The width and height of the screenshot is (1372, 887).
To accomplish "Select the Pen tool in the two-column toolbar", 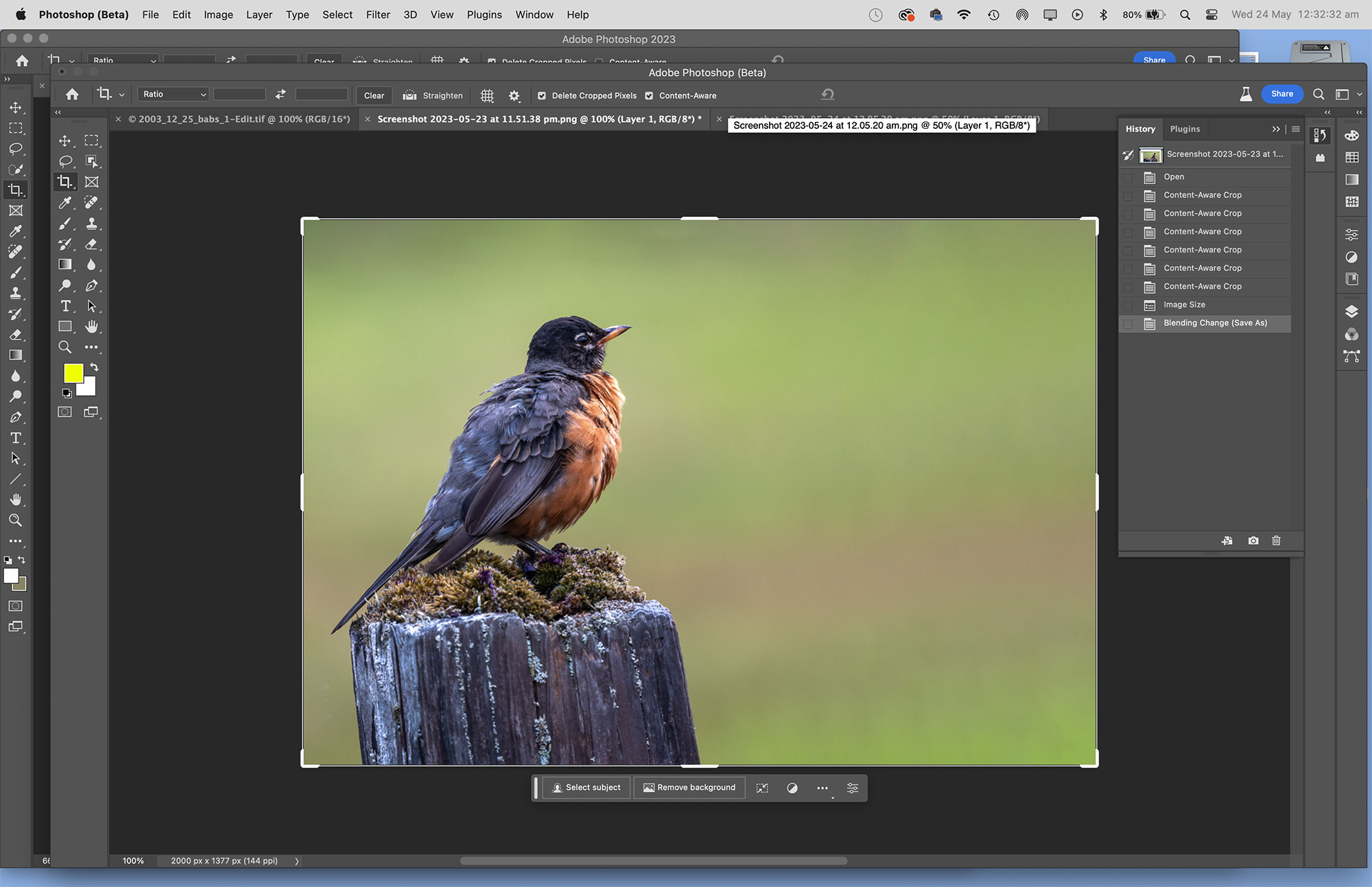I will [x=91, y=285].
